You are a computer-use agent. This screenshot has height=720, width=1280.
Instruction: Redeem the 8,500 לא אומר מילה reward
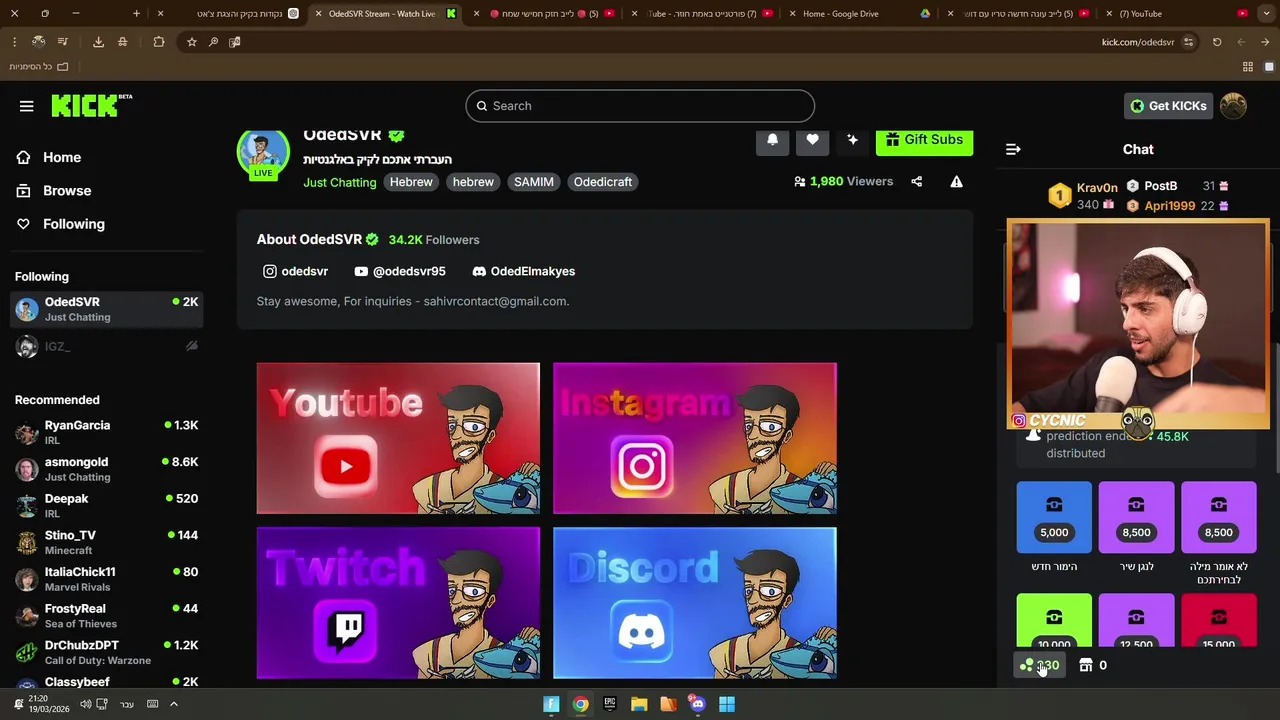pyautogui.click(x=1218, y=517)
